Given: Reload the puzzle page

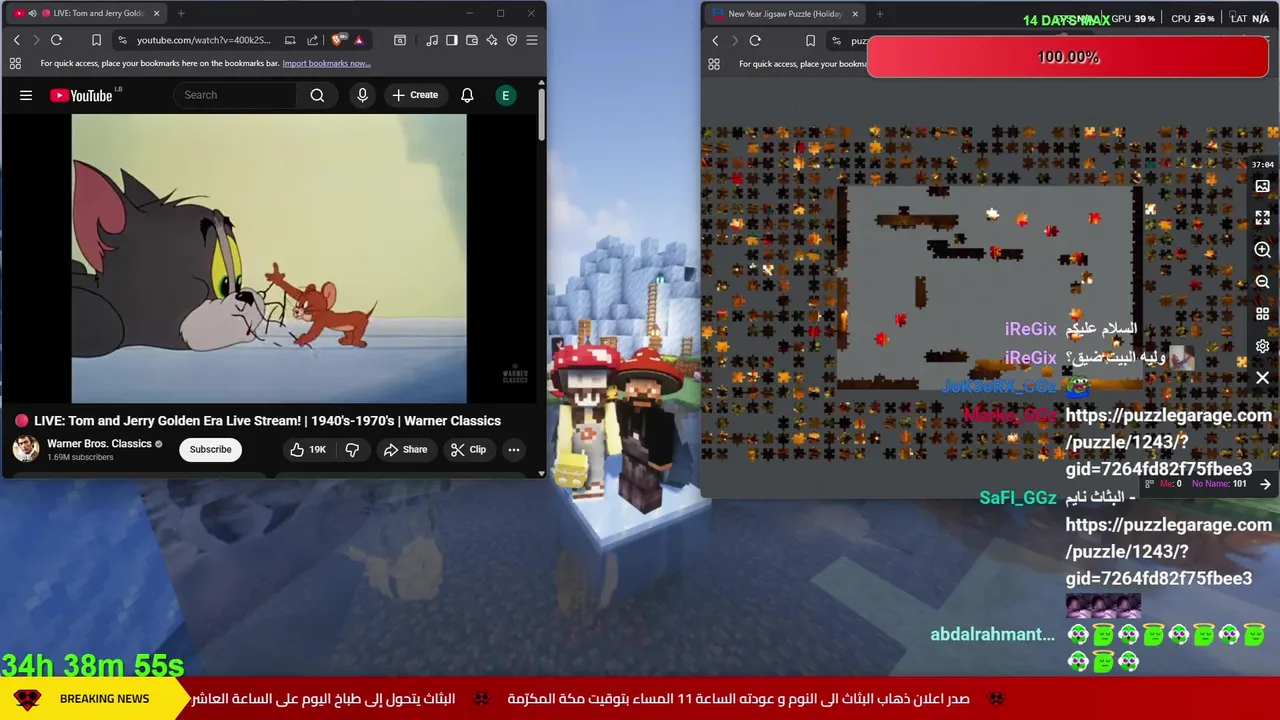Looking at the screenshot, I should 755,40.
